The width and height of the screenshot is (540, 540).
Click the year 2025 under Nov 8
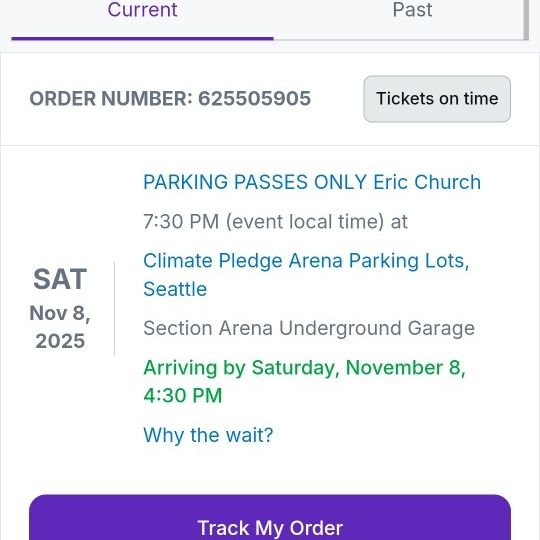(60, 341)
